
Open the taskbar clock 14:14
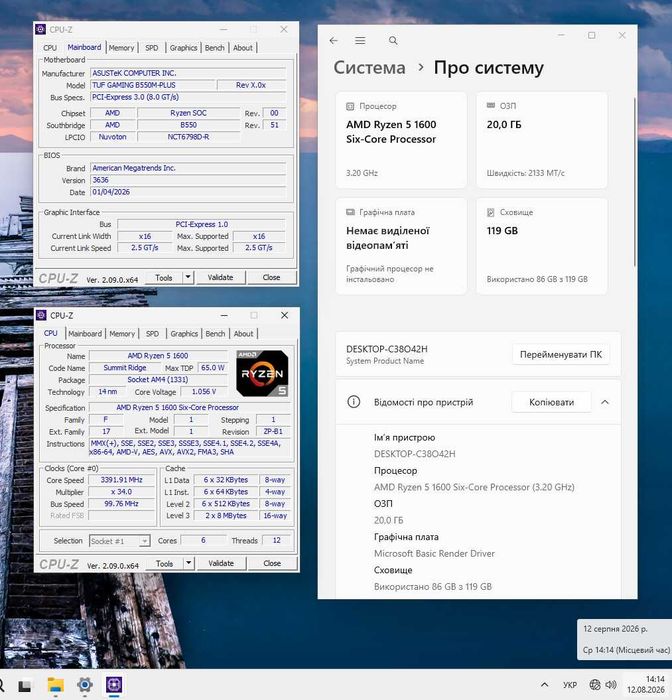[646, 684]
